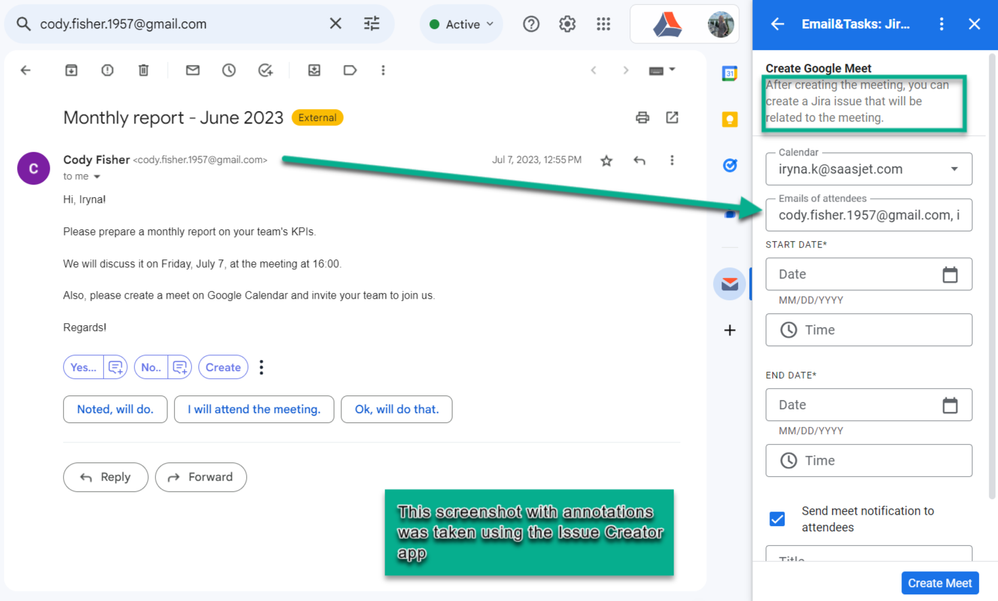
Task: Close the Email&Tasks side panel
Action: coord(974,24)
